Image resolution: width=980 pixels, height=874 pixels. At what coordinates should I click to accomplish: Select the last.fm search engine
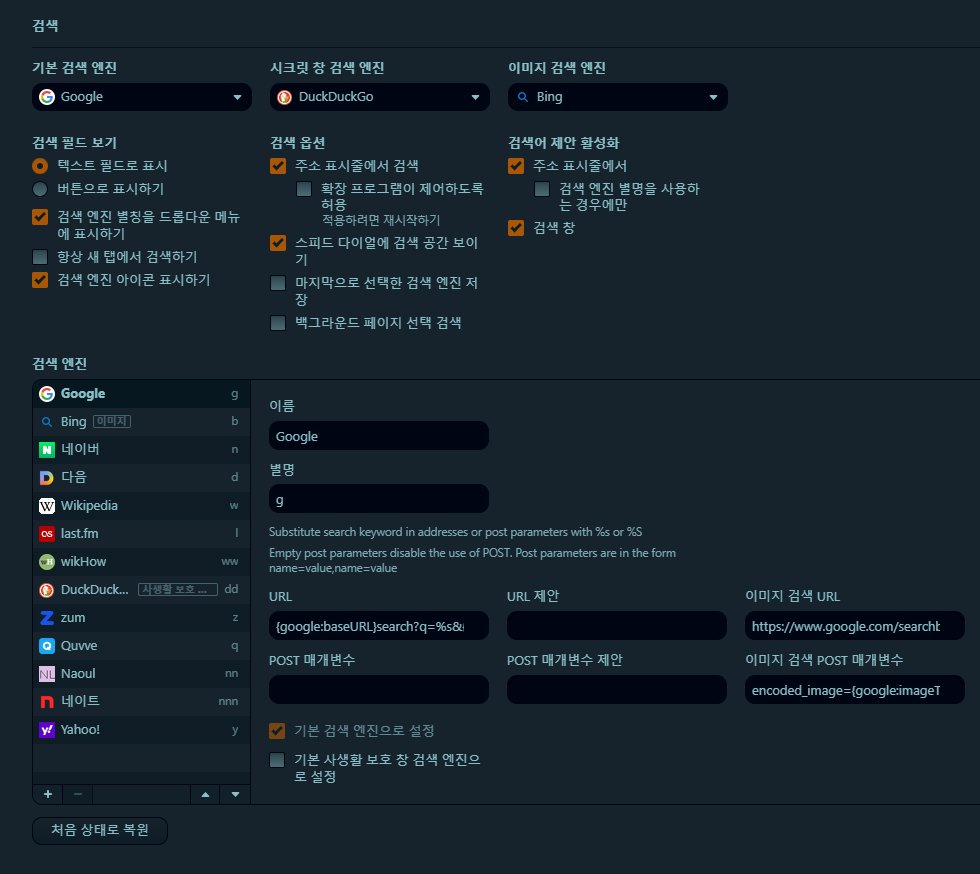(100, 533)
